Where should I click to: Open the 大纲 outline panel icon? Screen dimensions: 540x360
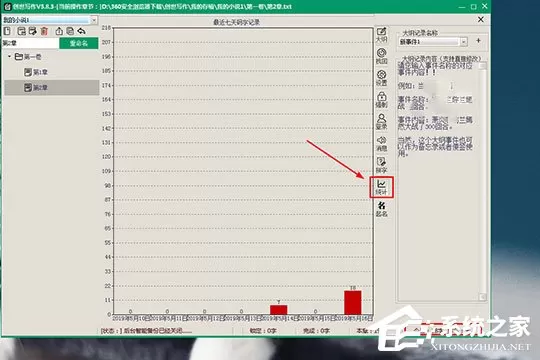coord(381,35)
